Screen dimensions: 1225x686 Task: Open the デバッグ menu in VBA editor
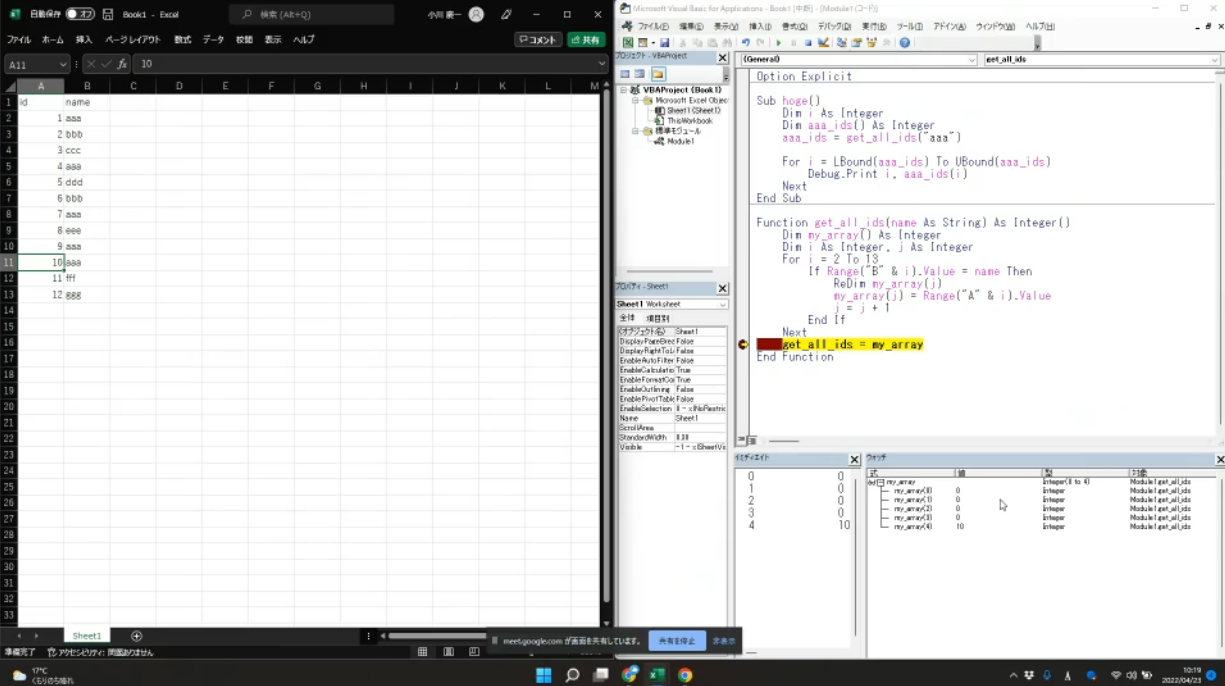pos(834,27)
